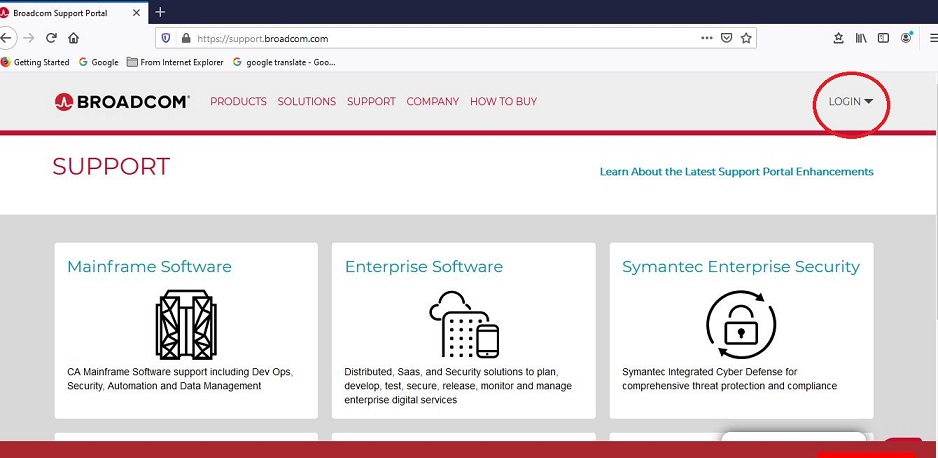Click CA Mainframe Software support description text
The image size is (938, 458).
click(180, 379)
